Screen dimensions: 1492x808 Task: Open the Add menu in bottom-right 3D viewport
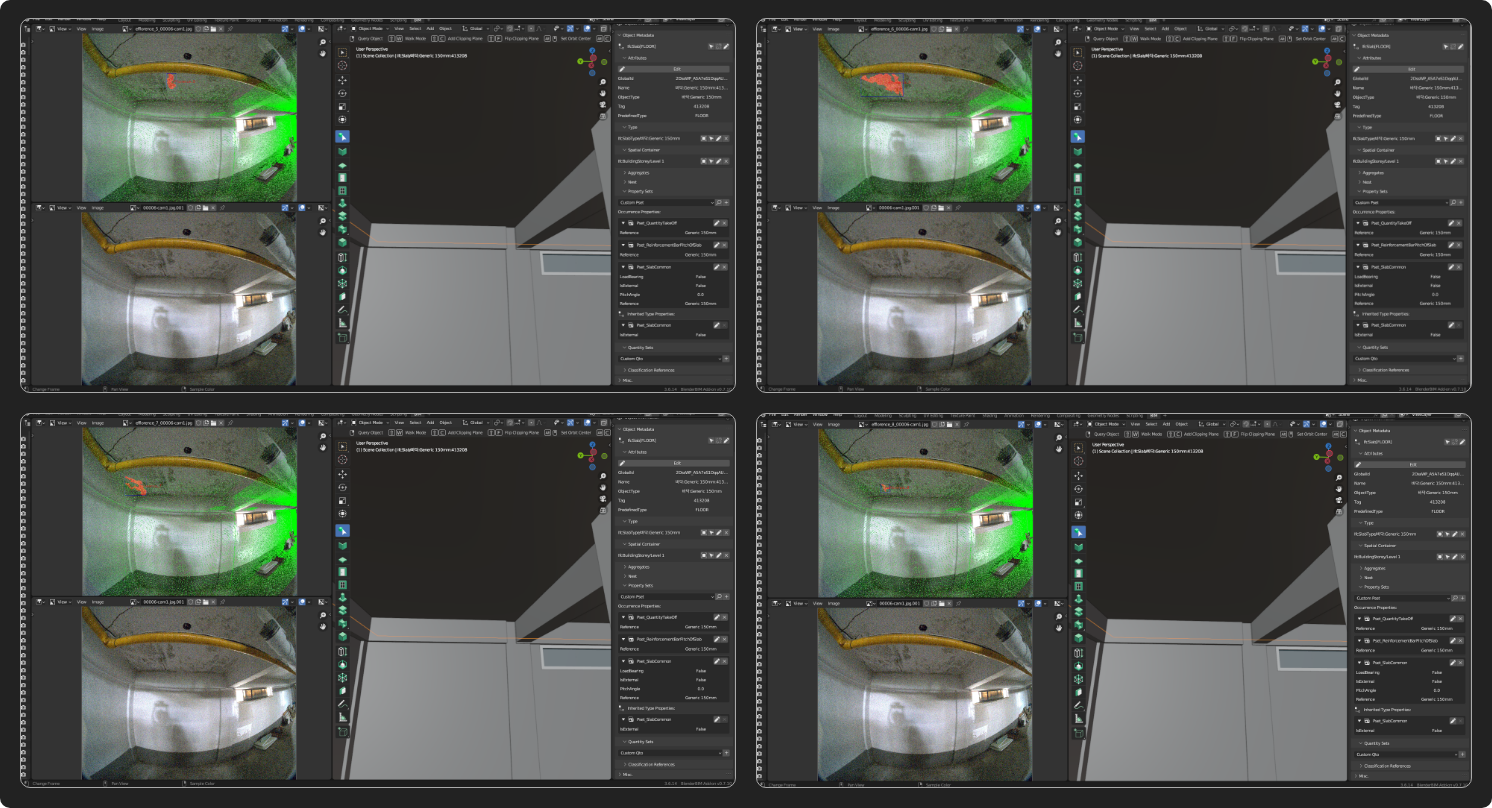click(1166, 423)
